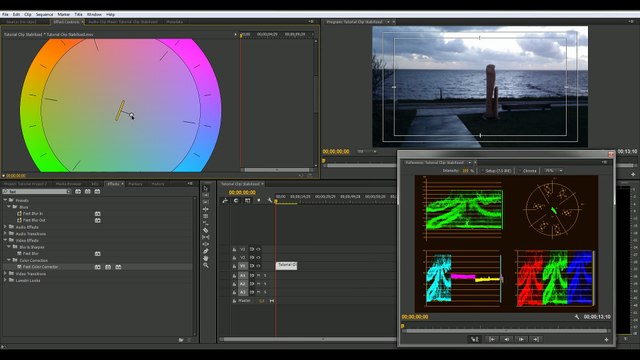
Task: Go to Out point in Reference monitor
Action: tap(536, 339)
